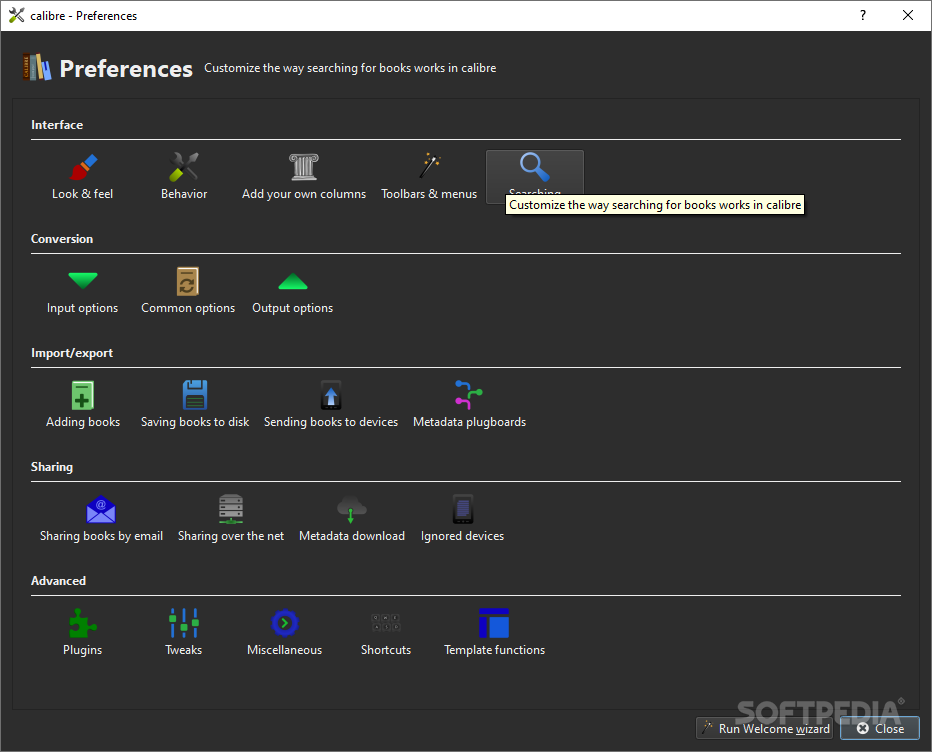This screenshot has width=932, height=752.
Task: Open the Searching preferences magnifier icon
Action: click(x=535, y=168)
